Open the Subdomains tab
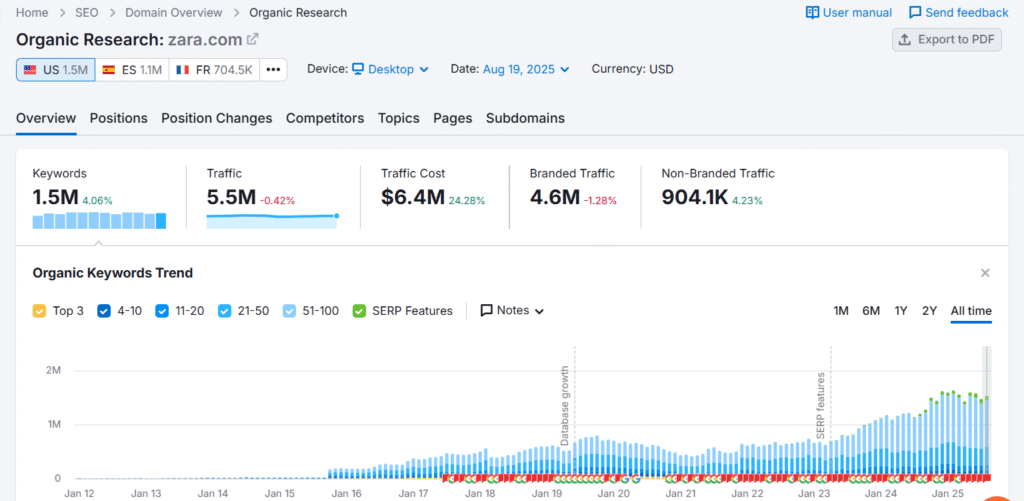Screen dimensions: 1024x501 (525, 118)
